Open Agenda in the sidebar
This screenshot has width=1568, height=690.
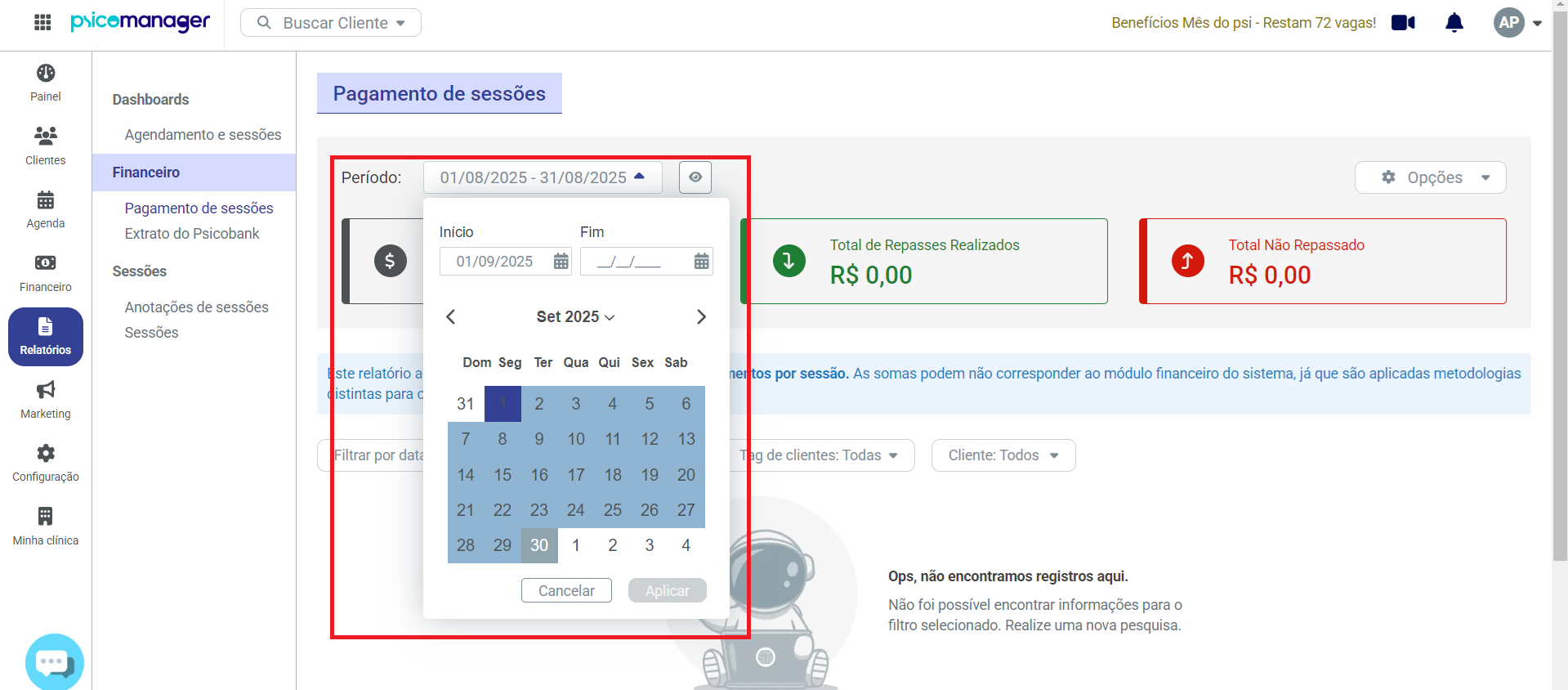(x=46, y=209)
